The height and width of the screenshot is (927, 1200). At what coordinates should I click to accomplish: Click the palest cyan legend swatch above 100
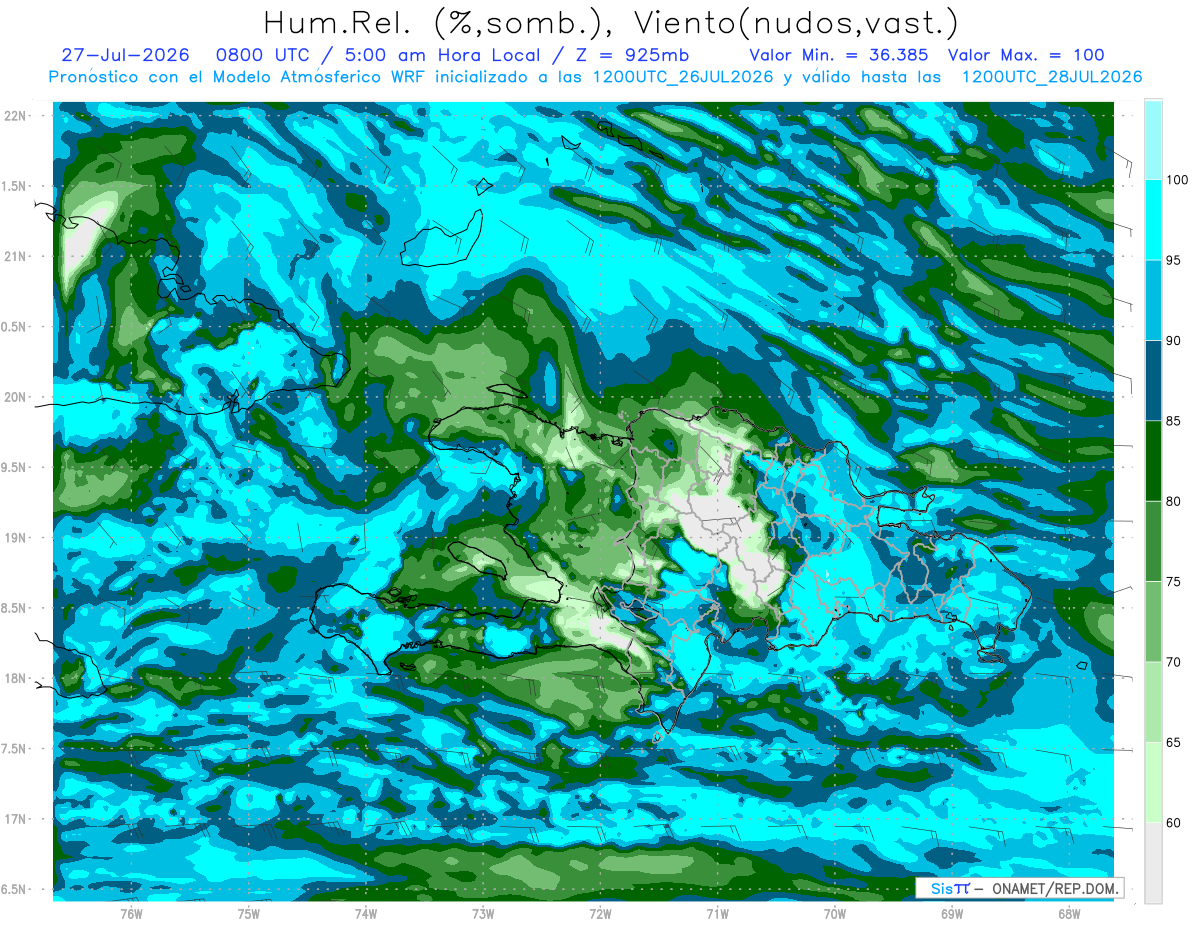1153,140
